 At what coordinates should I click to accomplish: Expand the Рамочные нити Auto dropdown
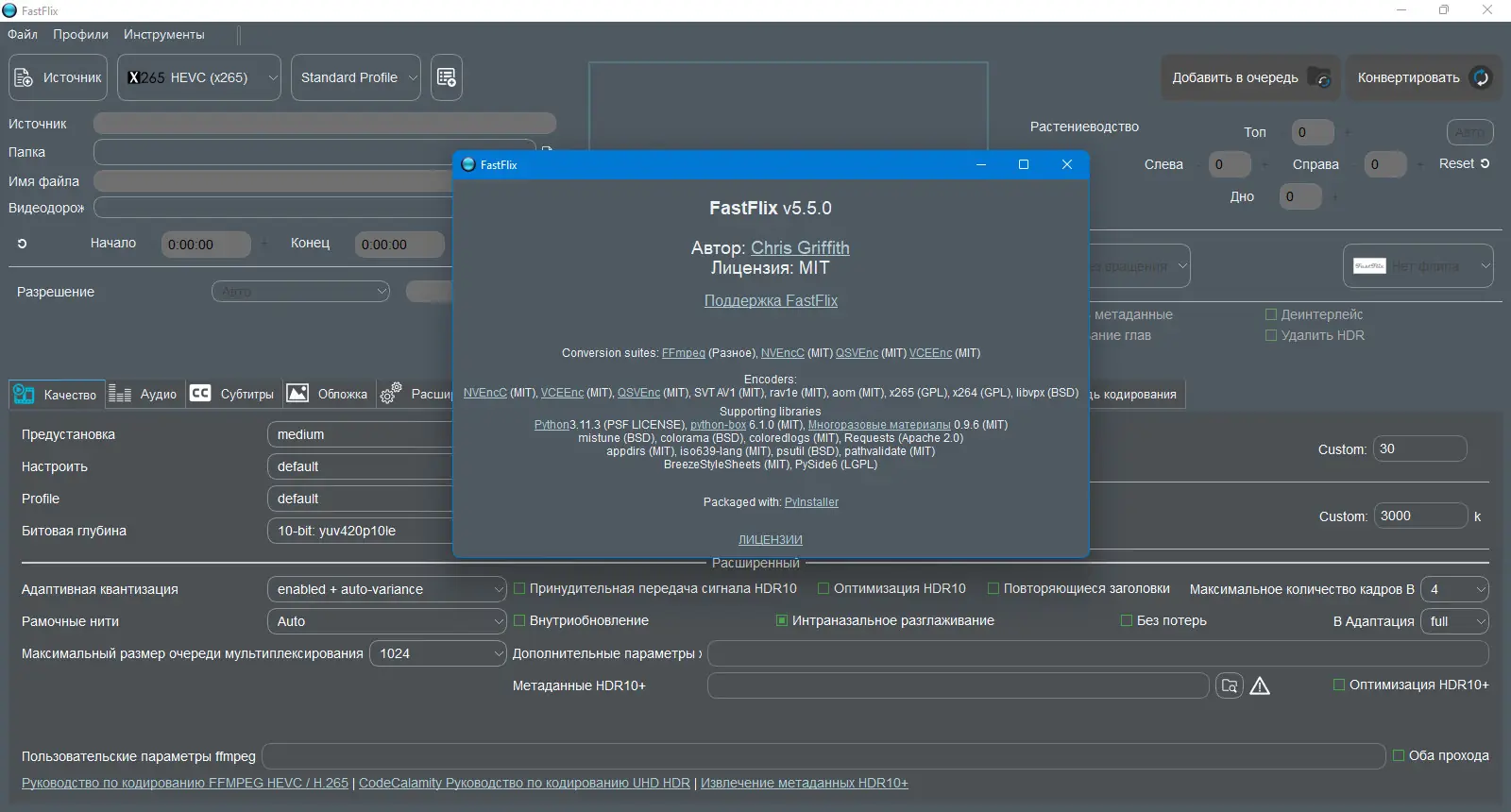(387, 621)
